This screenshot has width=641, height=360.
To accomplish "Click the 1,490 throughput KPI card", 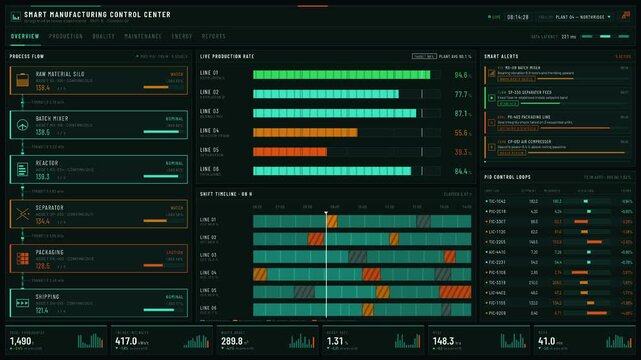I will pyautogui.click(x=56, y=340).
